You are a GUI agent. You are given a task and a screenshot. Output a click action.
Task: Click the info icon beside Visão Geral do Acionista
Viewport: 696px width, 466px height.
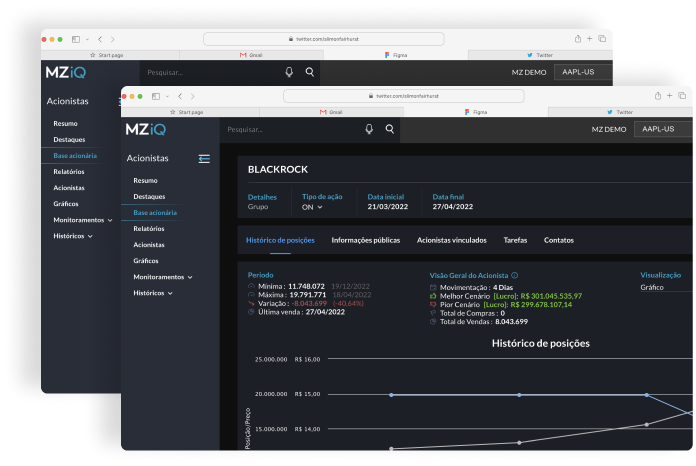(x=514, y=276)
